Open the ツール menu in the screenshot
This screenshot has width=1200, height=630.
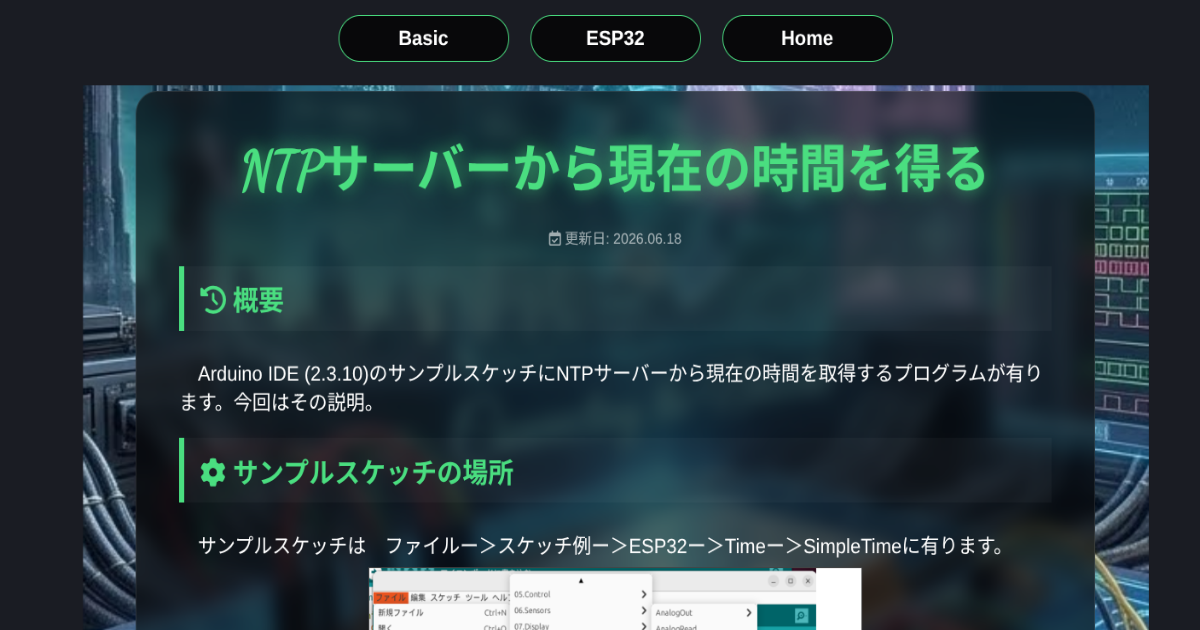pos(477,597)
